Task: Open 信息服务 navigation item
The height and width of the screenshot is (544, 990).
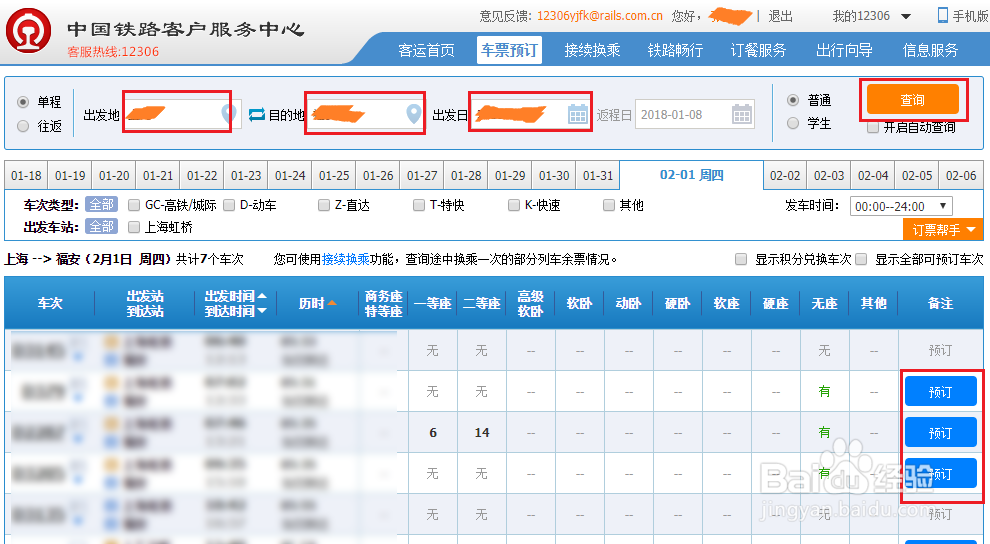Action: [x=930, y=50]
